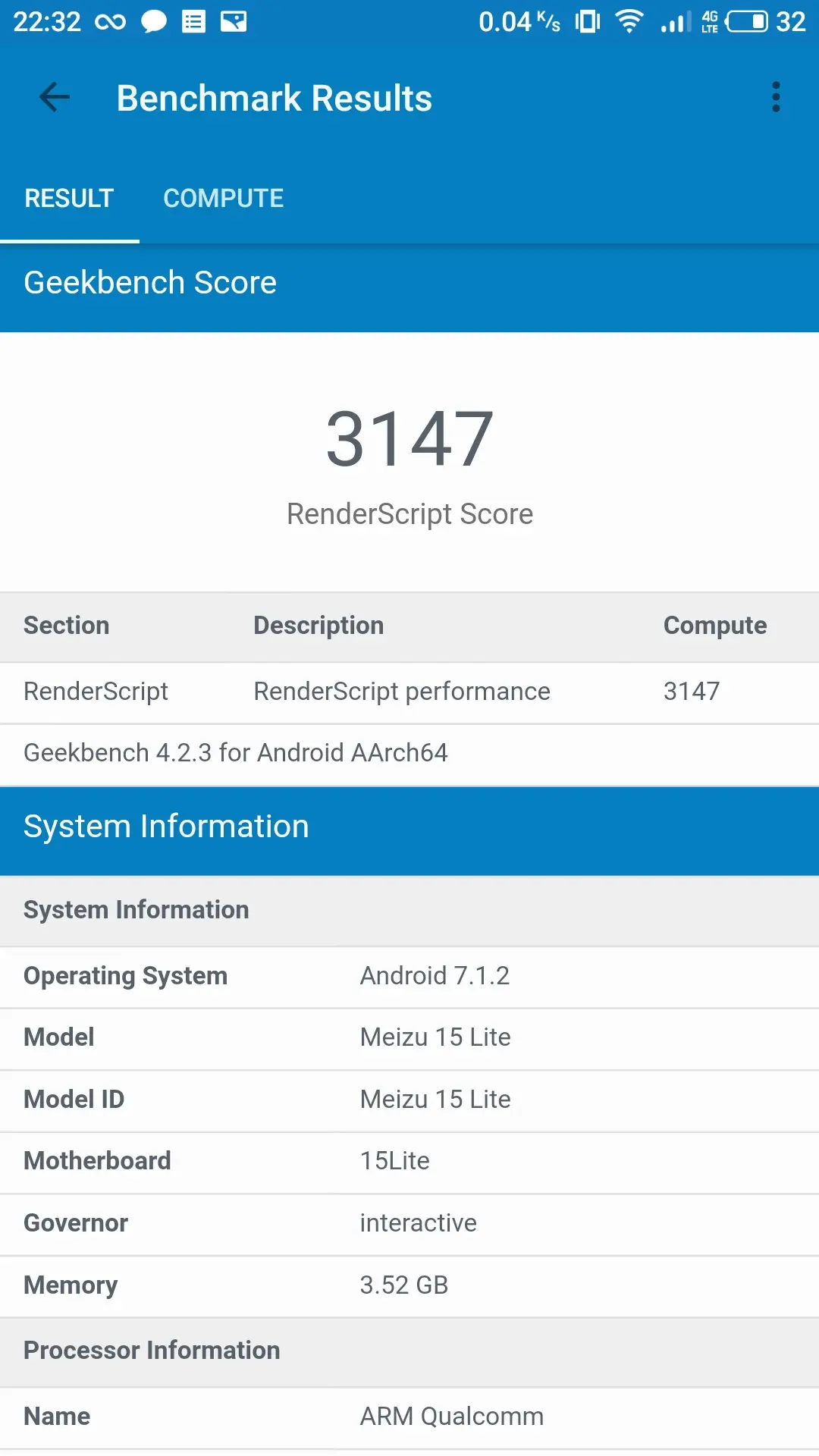This screenshot has width=819, height=1456.
Task: Tap the Section column header
Action: 67,626
